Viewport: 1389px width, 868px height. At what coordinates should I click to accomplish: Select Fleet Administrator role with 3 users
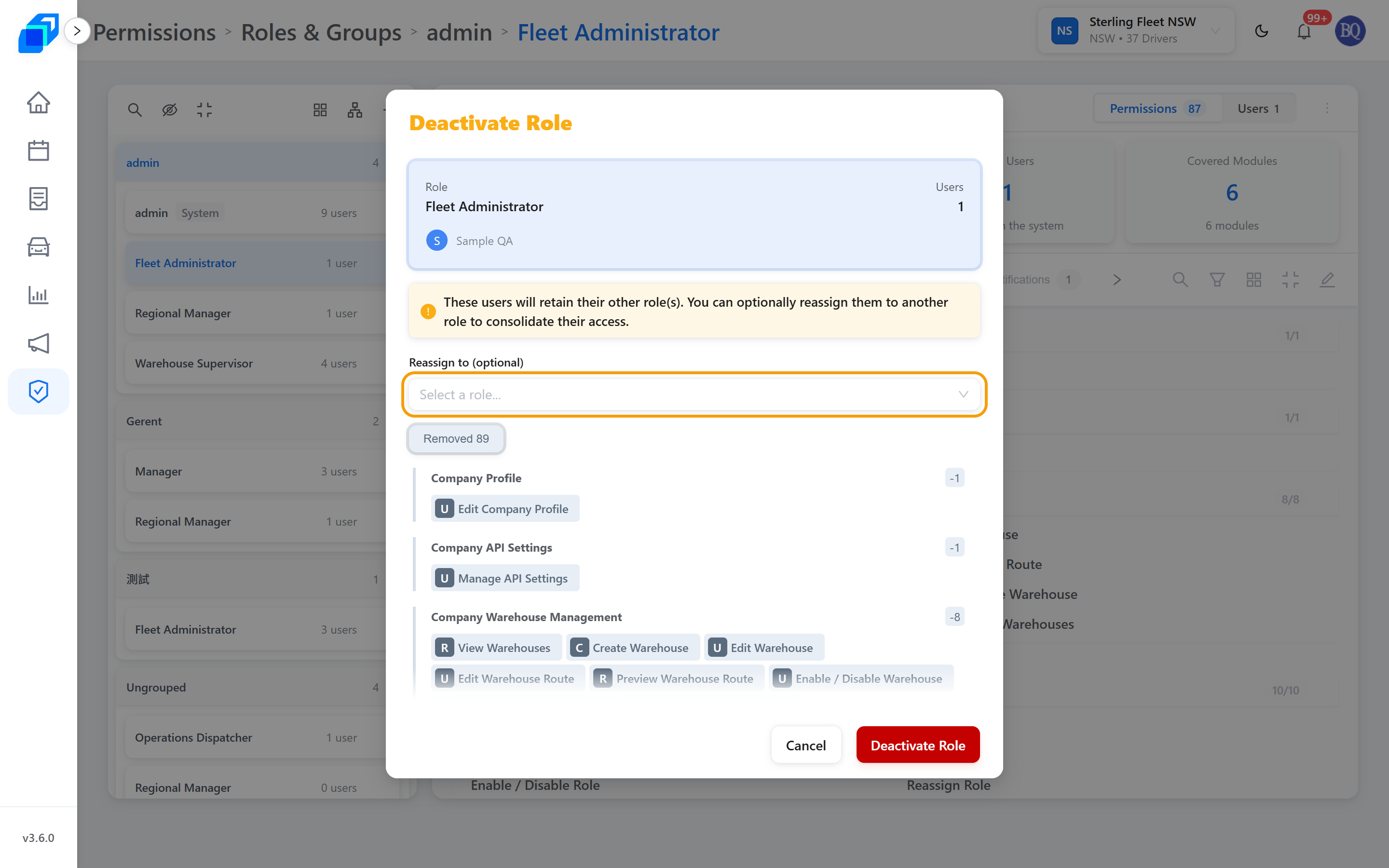(x=256, y=629)
